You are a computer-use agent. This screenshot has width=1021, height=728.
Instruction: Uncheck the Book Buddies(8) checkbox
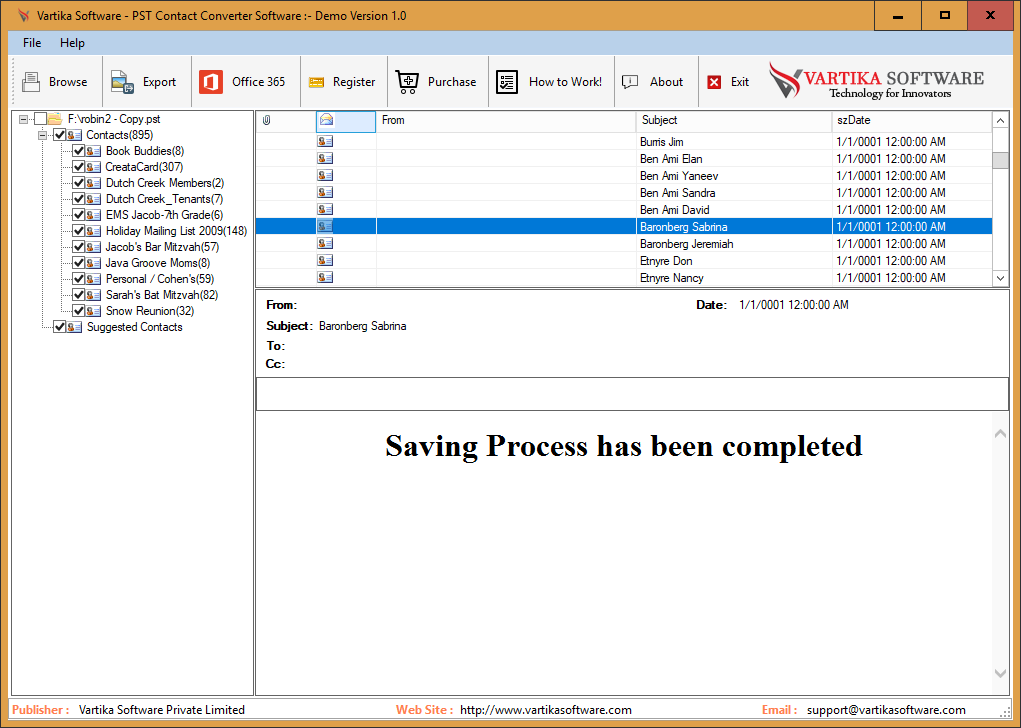[79, 151]
